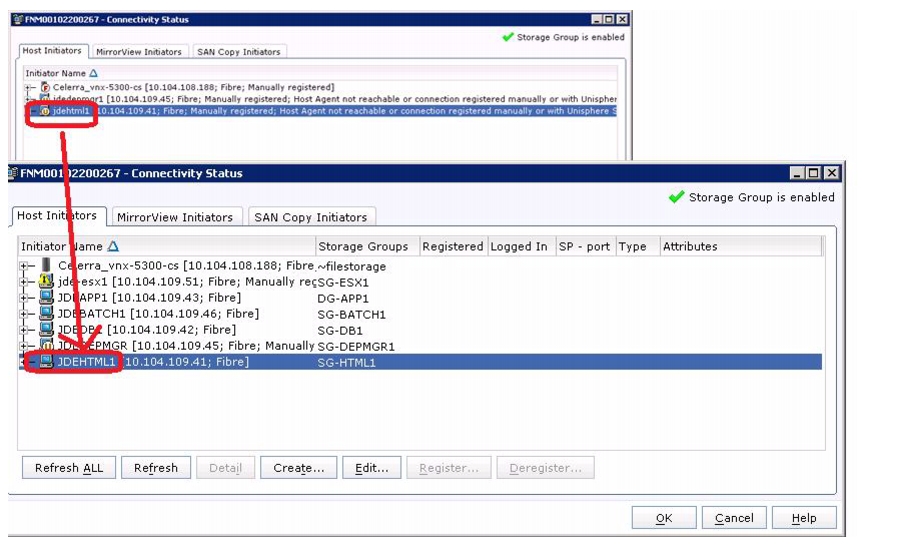
Task: Select SG-ESX1 storage group cell
Action: [343, 282]
